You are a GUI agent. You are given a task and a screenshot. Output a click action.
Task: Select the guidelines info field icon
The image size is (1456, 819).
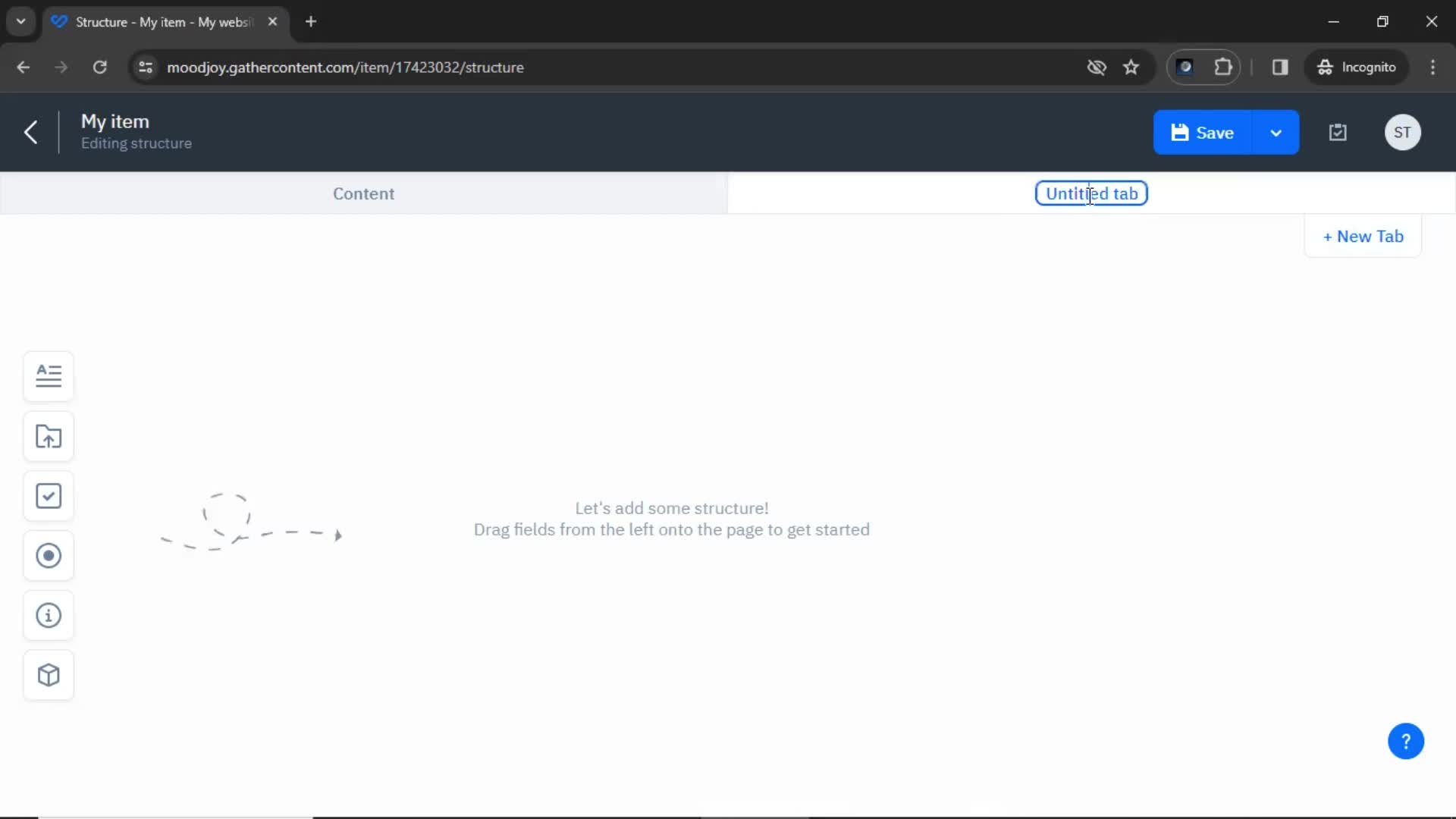point(49,615)
